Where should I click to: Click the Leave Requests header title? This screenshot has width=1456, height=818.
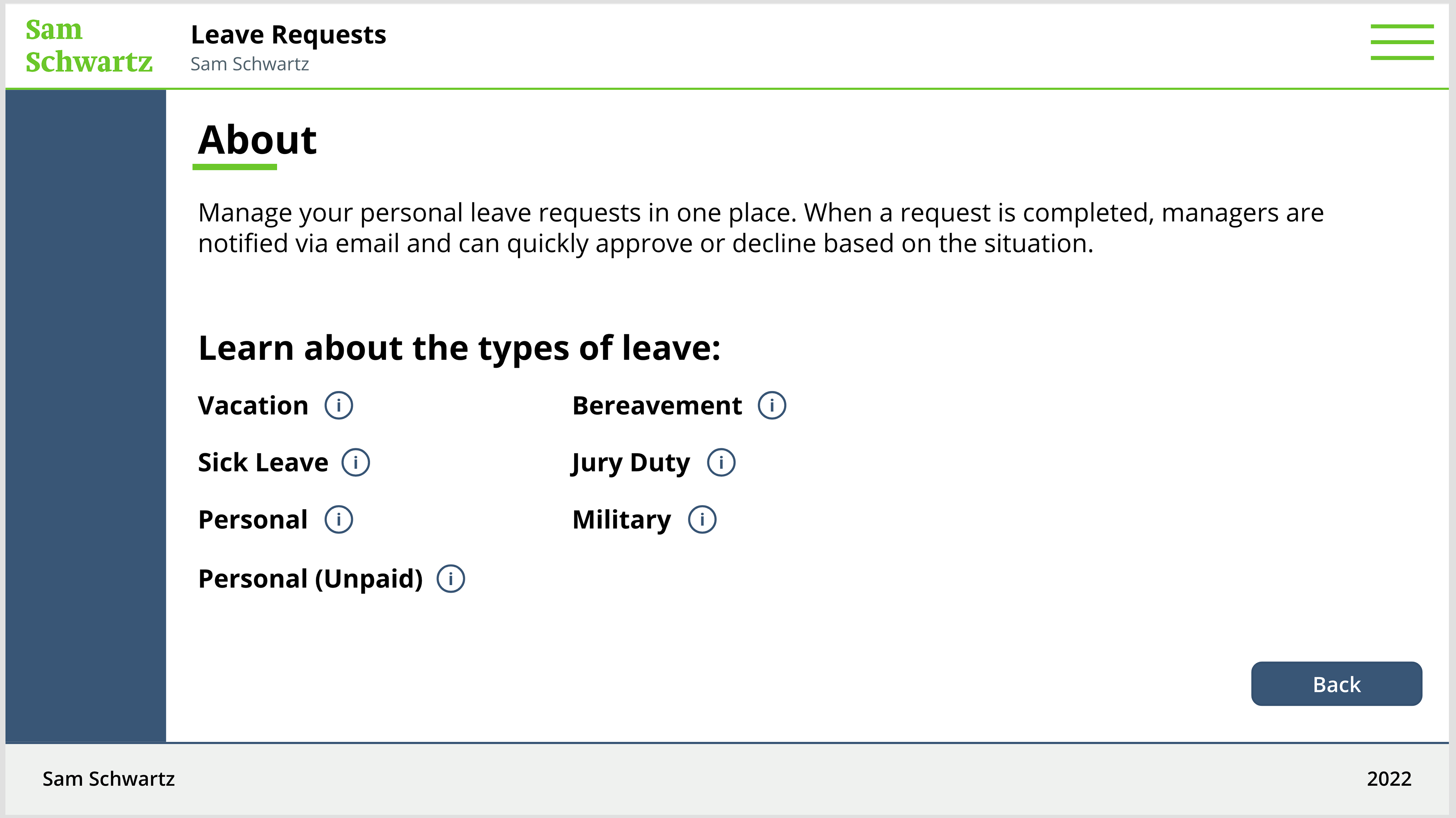click(x=288, y=35)
